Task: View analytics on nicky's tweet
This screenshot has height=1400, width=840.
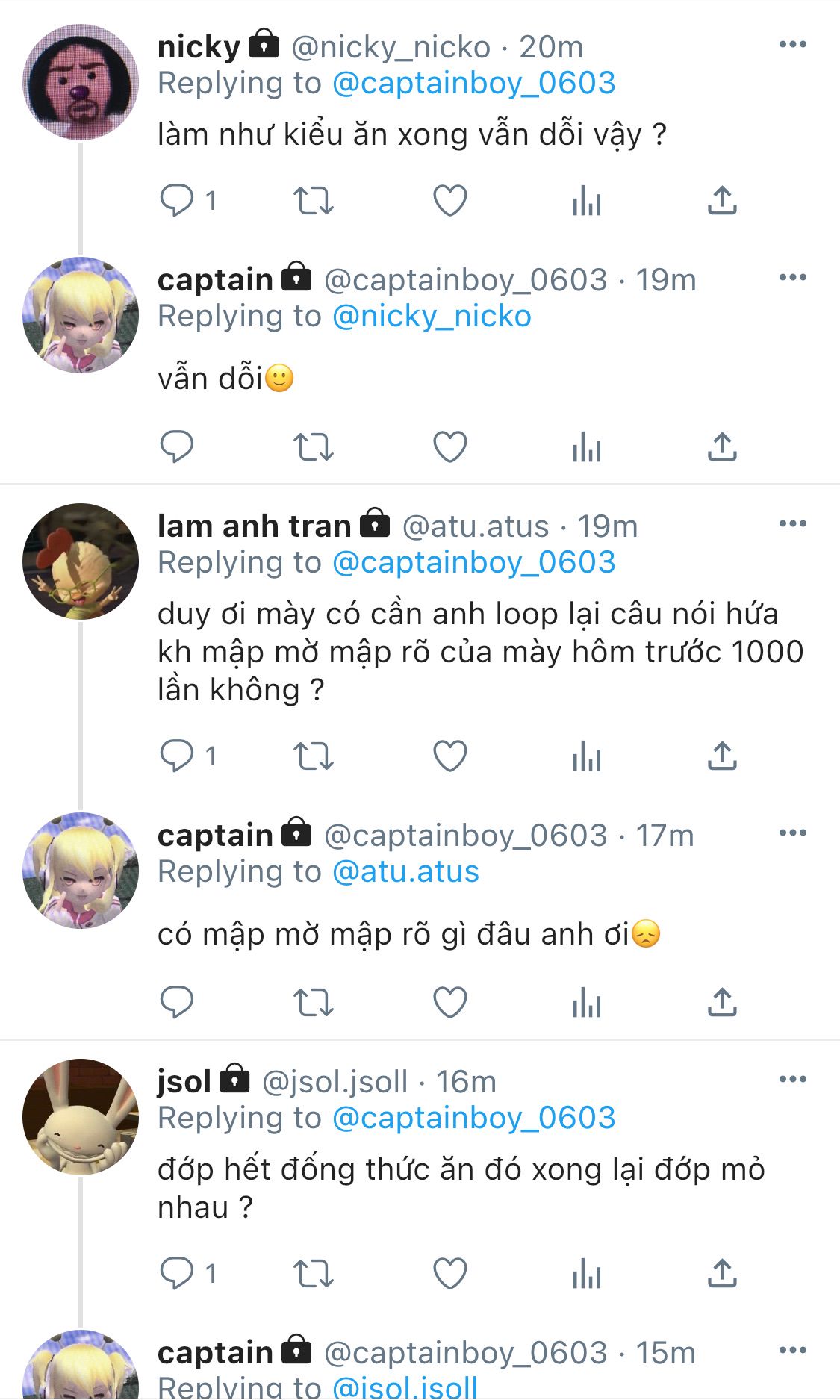Action: [587, 201]
